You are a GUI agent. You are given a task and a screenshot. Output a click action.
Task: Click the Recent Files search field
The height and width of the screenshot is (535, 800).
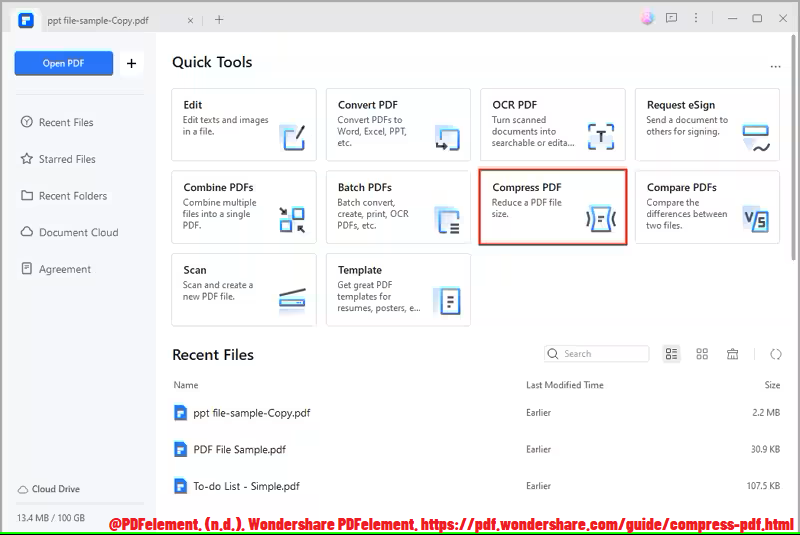click(x=596, y=354)
